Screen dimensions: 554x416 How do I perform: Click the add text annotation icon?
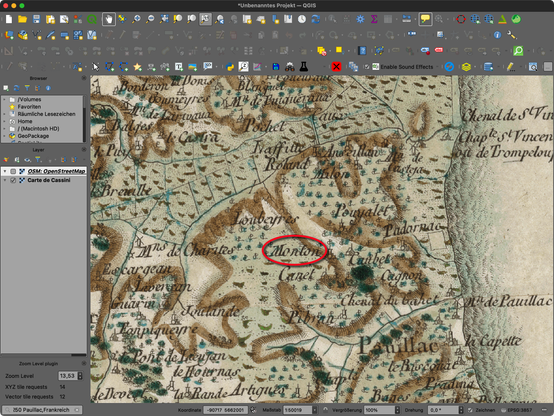pos(179,66)
